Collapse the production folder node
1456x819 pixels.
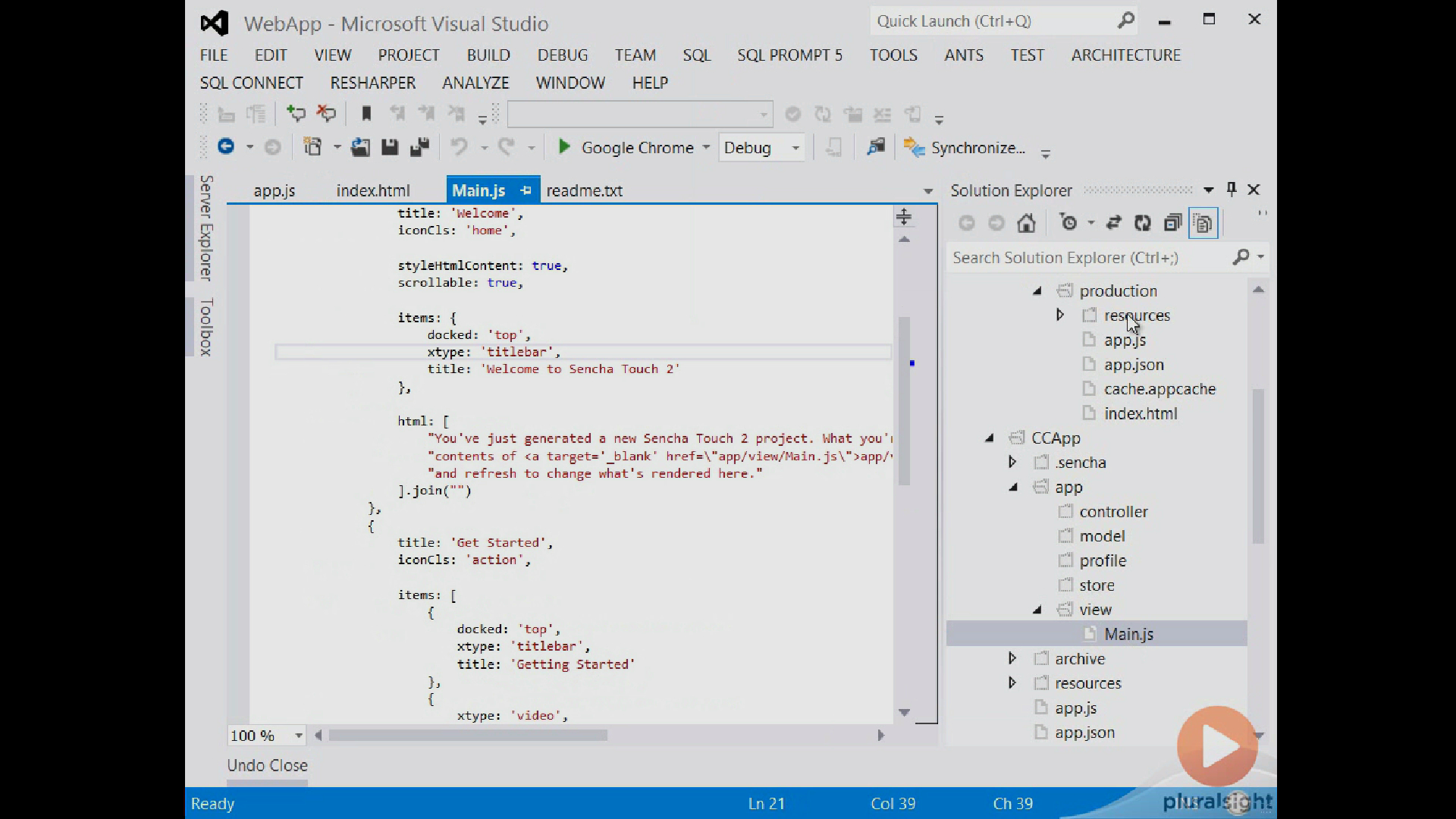click(1037, 290)
